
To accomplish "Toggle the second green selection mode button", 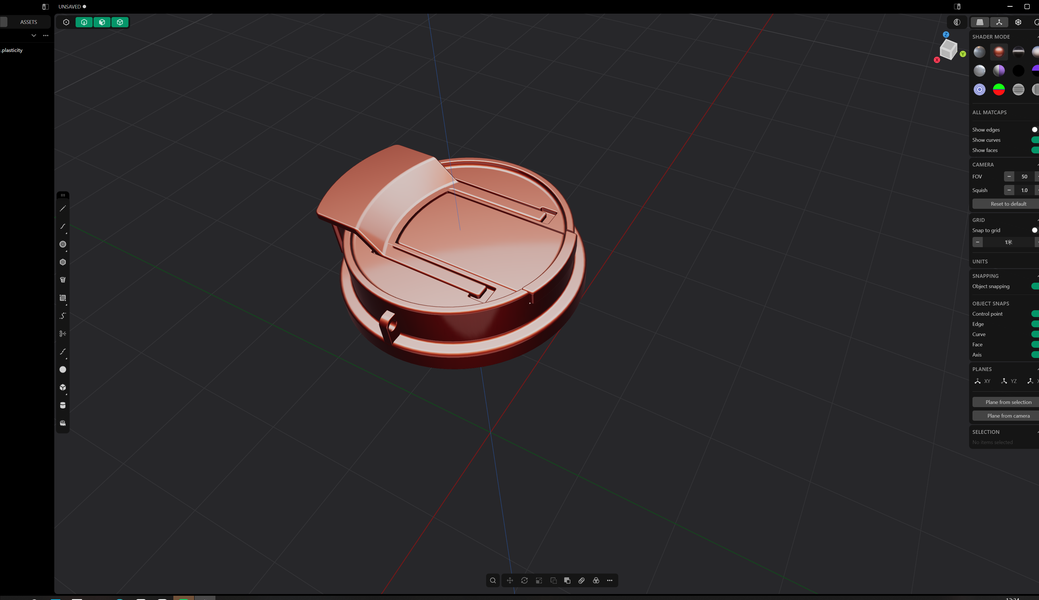I will point(102,23).
